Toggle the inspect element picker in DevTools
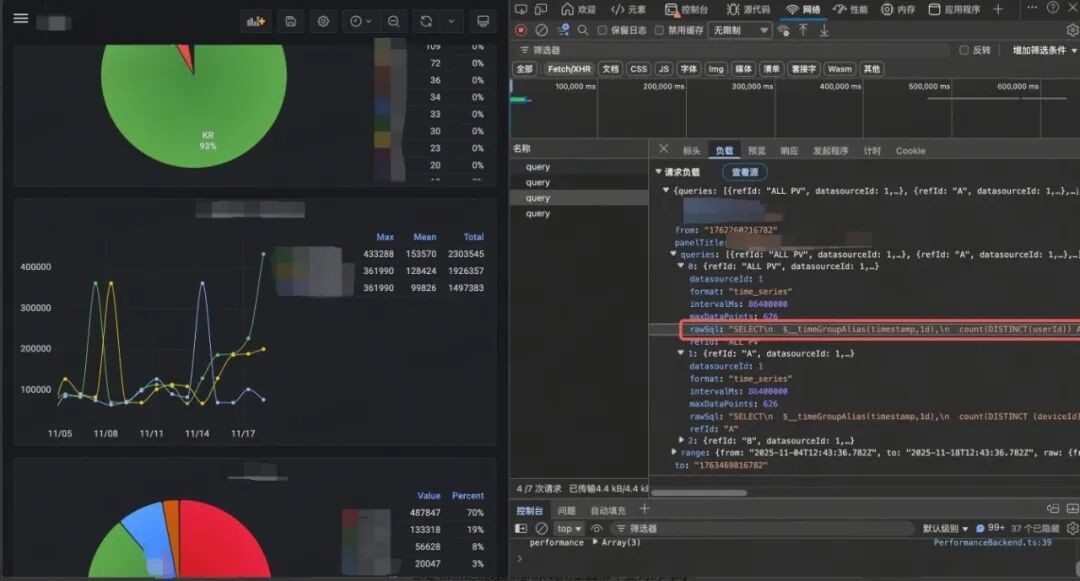The height and width of the screenshot is (581, 1080). (521, 9)
